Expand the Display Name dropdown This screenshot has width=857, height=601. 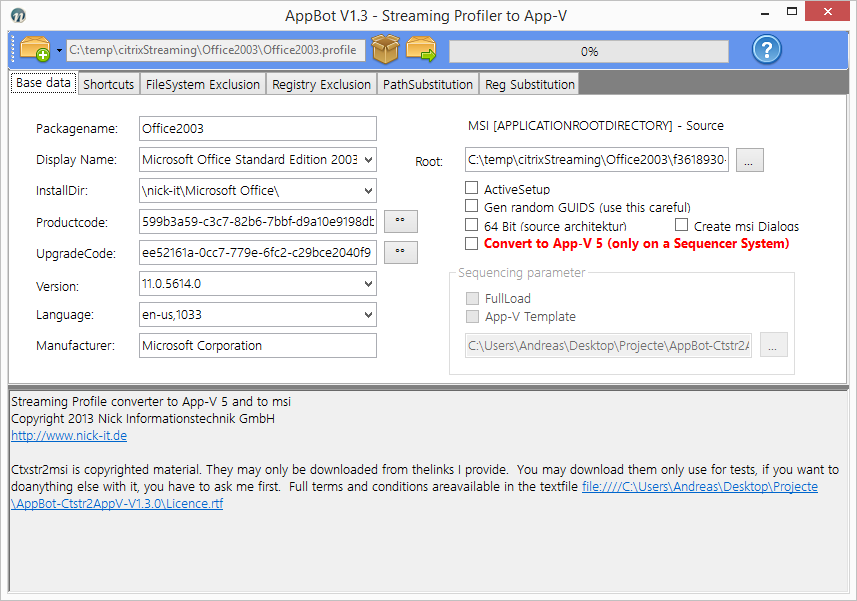click(x=368, y=160)
